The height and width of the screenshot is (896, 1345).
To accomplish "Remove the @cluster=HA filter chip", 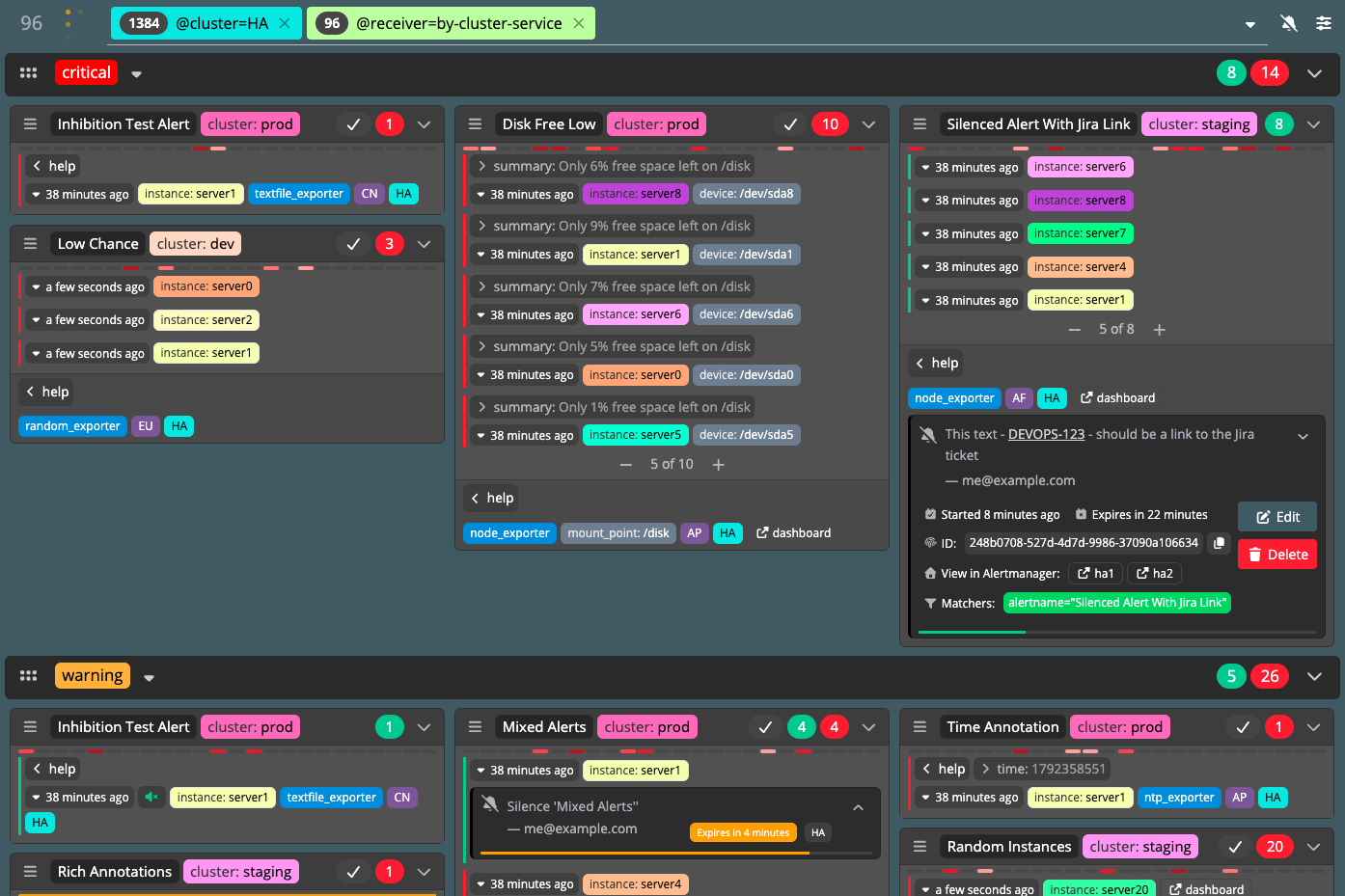I will click(x=285, y=23).
